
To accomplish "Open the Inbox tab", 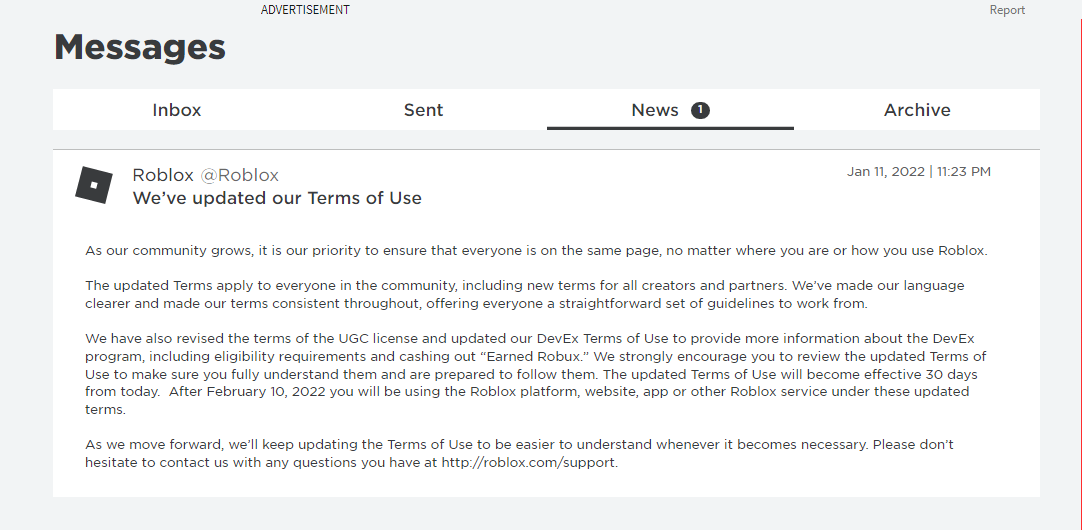I will (x=177, y=110).
